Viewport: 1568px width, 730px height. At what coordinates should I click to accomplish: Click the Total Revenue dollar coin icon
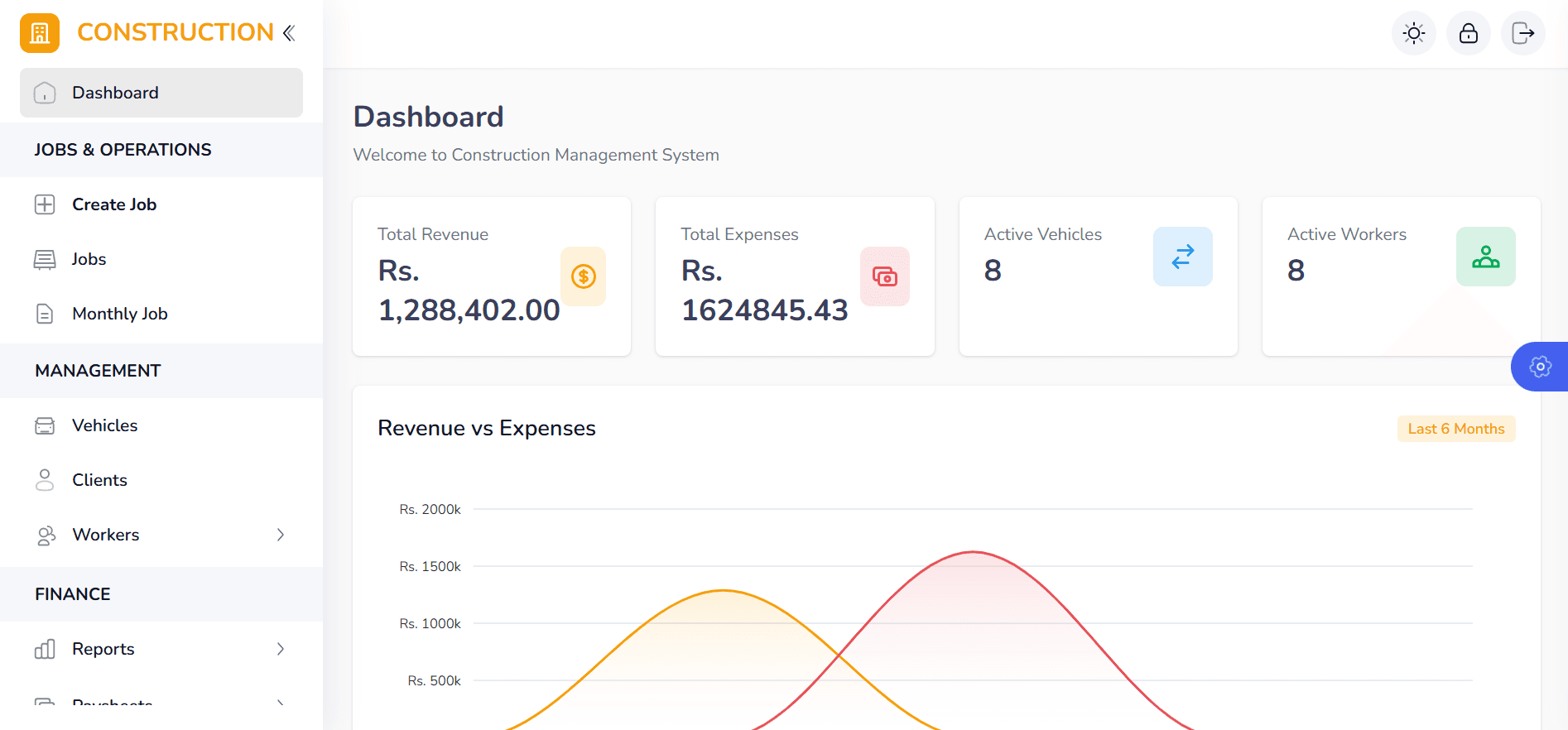click(x=584, y=276)
